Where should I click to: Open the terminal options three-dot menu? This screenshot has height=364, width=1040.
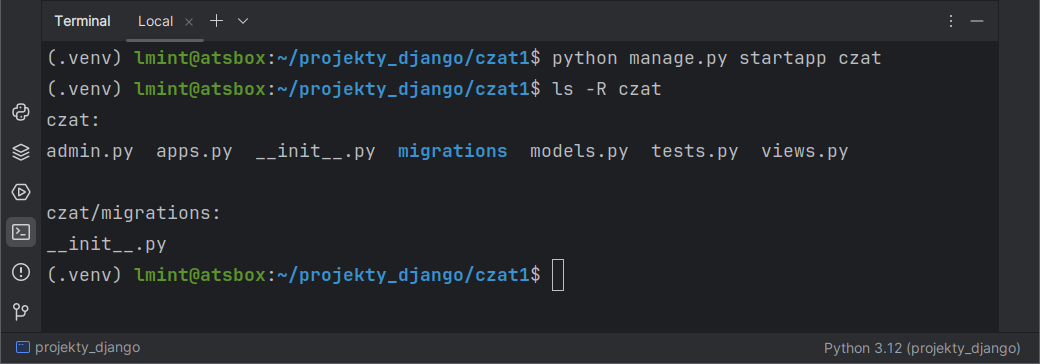[950, 21]
